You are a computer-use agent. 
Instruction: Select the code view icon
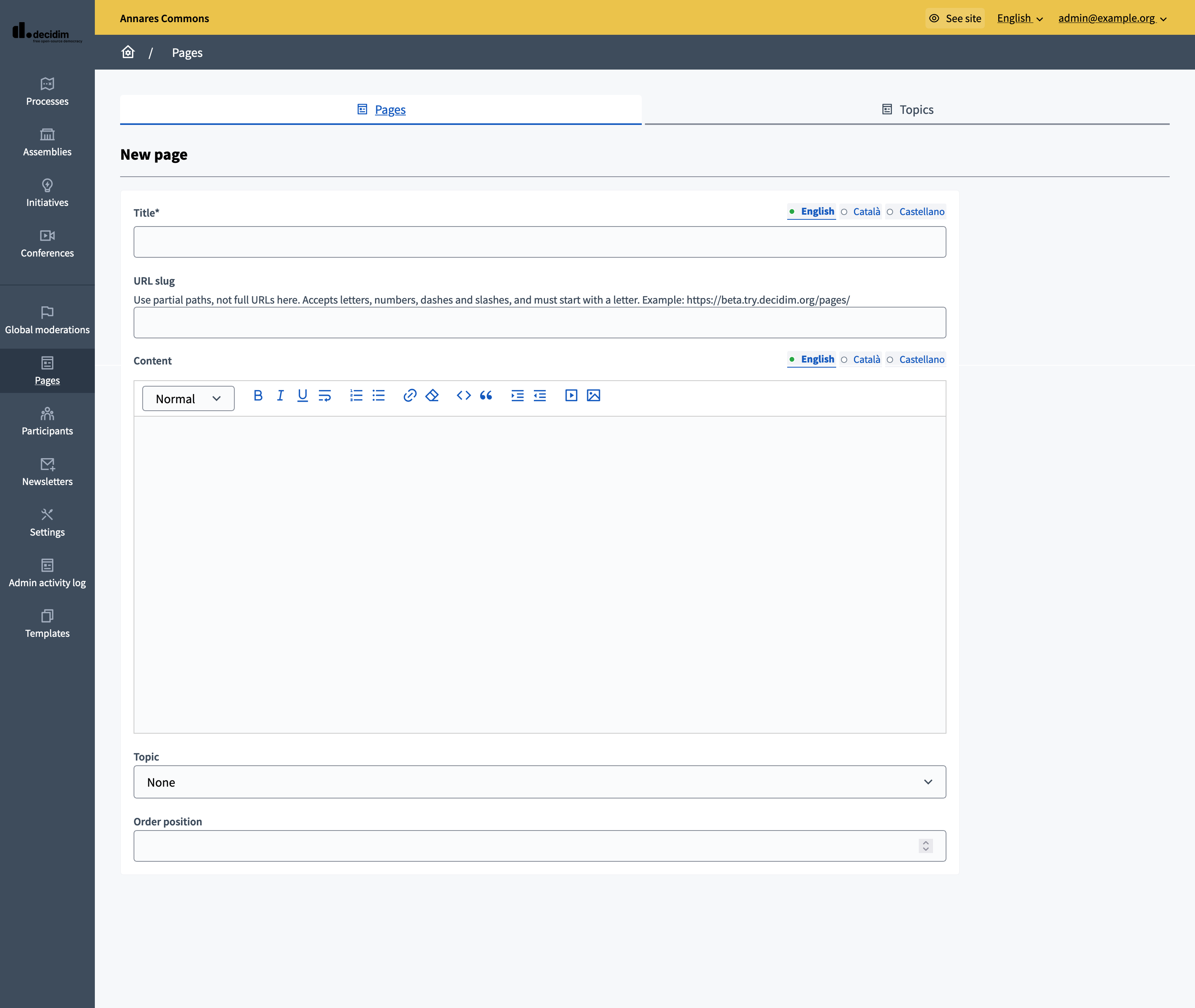point(463,395)
